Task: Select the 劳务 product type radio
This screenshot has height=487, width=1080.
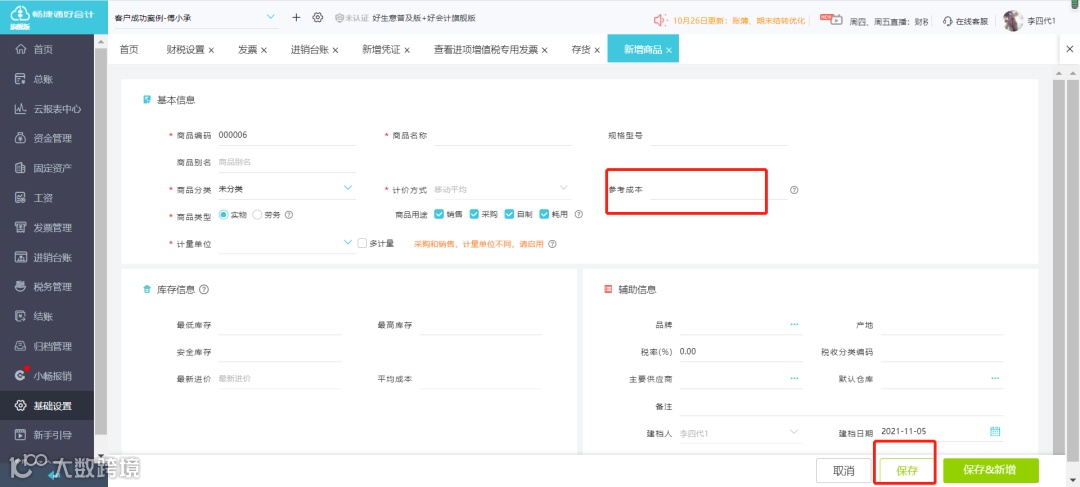Action: (257, 214)
